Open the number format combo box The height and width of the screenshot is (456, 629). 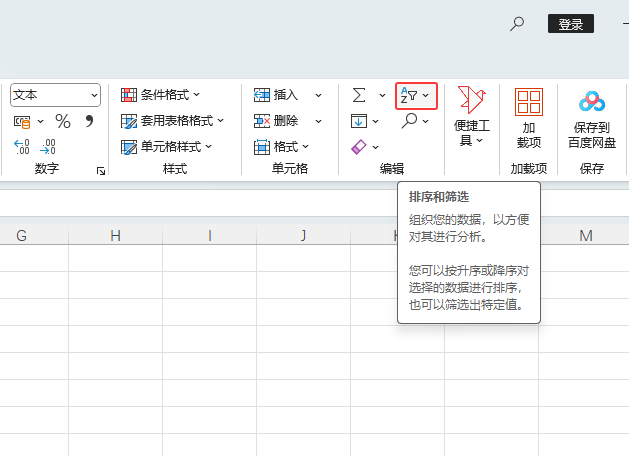pyautogui.click(x=56, y=95)
